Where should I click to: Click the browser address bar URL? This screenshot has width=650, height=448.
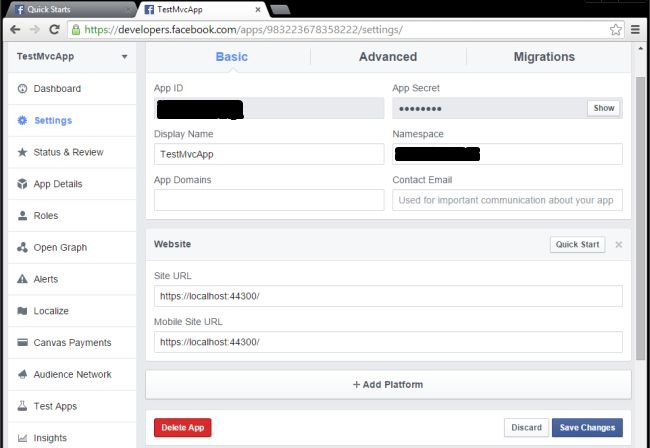243,29
